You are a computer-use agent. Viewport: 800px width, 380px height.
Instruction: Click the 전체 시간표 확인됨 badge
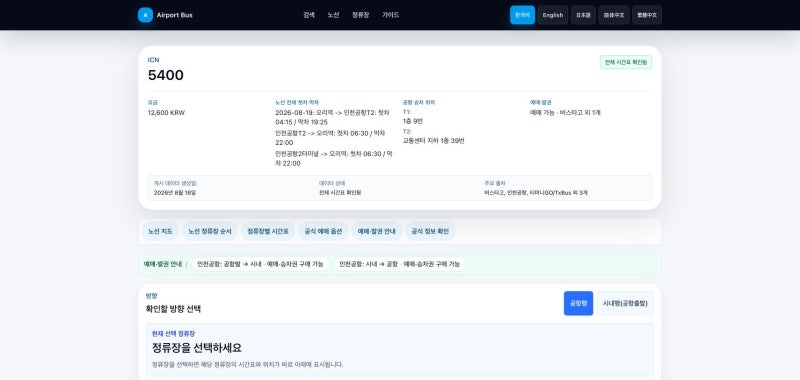[626, 62]
